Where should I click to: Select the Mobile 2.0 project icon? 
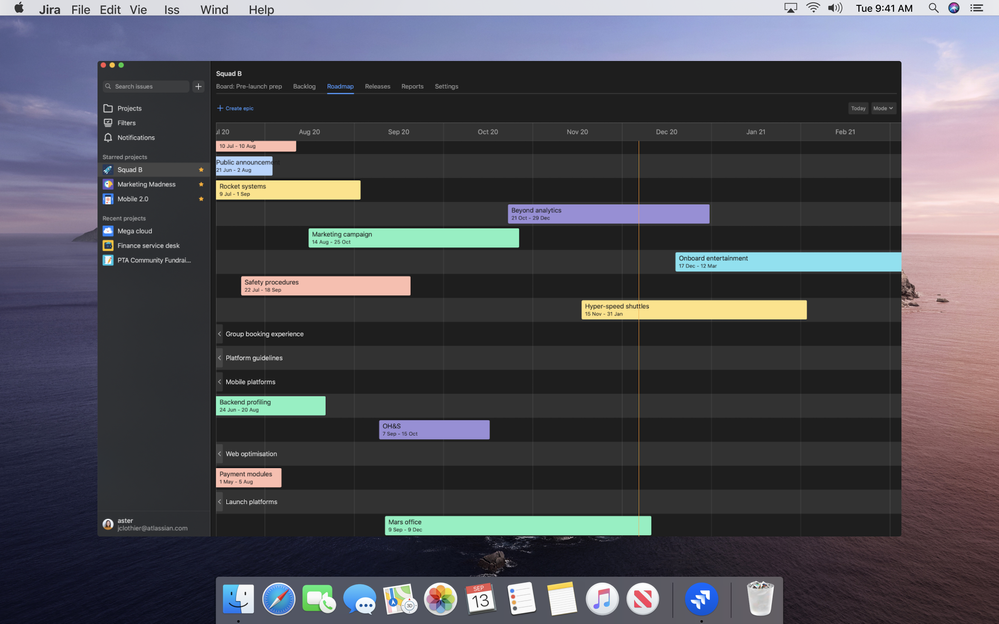[108, 198]
